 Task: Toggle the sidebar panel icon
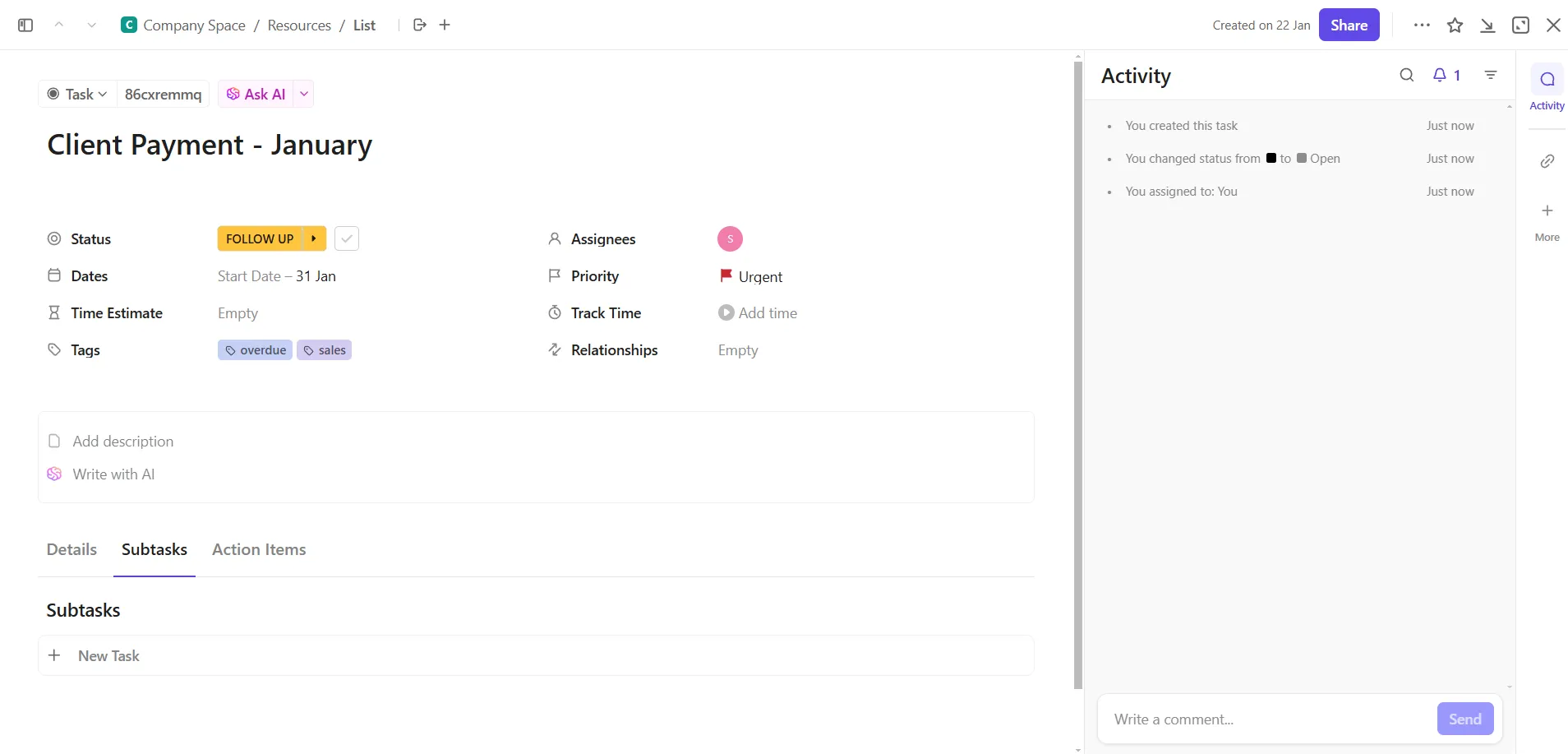pos(25,25)
